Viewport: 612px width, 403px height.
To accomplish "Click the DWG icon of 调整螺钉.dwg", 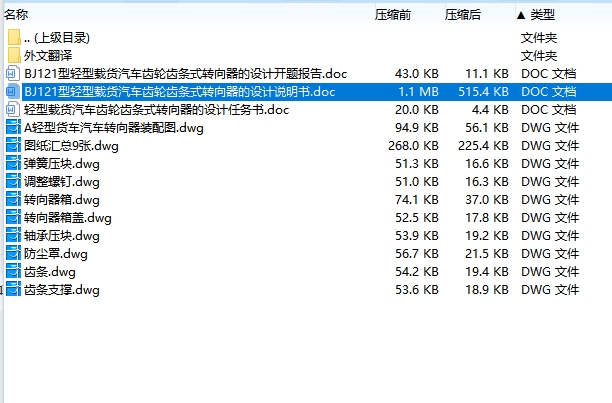I will 13,181.
